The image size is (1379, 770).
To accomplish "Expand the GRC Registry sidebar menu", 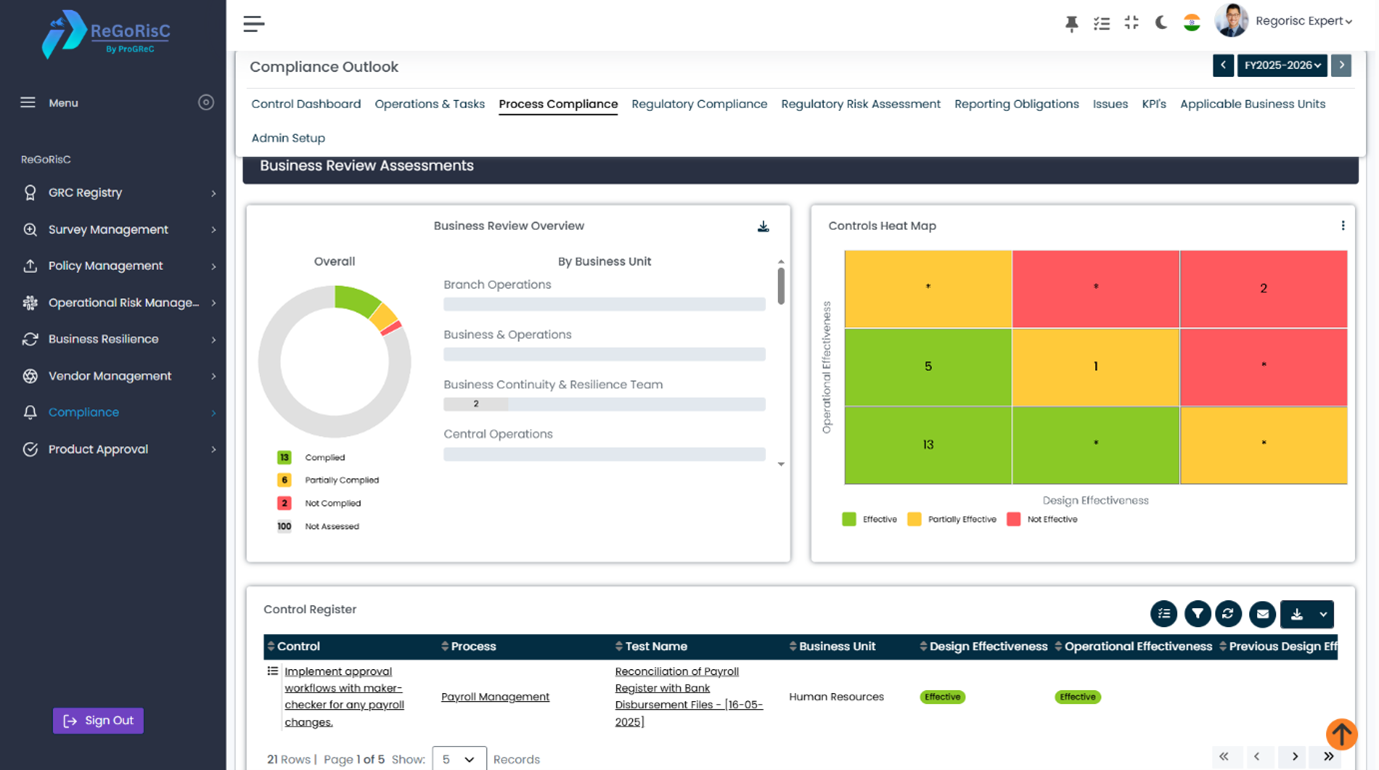I will pyautogui.click(x=118, y=193).
